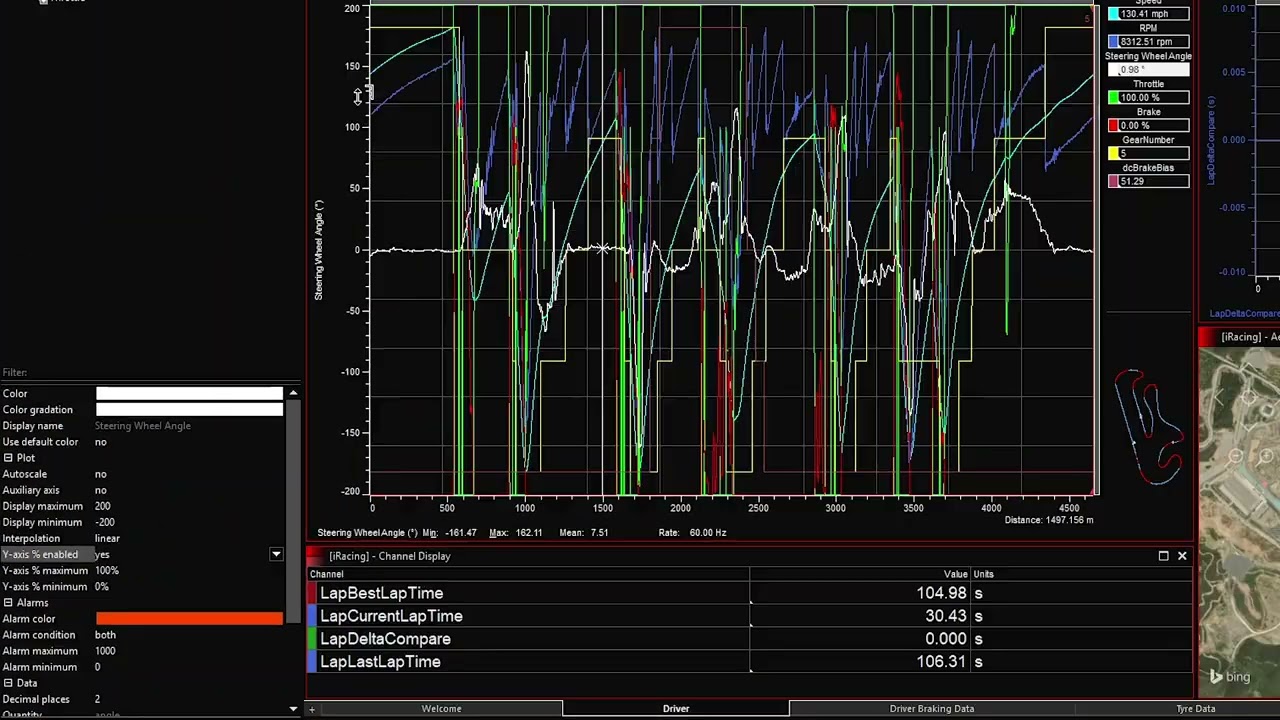Click the yellow GearNumber legend color box

click(x=1113, y=153)
